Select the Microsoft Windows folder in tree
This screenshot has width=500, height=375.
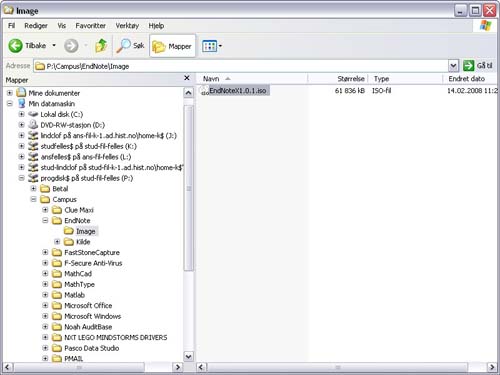click(92, 316)
